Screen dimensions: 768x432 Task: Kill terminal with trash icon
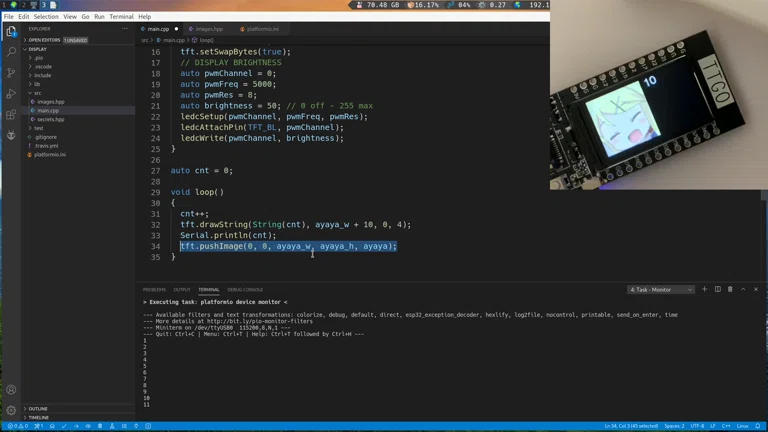tap(730, 289)
